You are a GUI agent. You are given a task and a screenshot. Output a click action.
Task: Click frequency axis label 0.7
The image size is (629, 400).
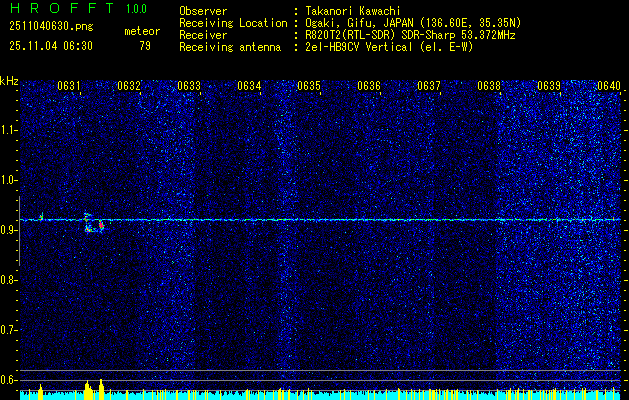[x=8, y=330]
